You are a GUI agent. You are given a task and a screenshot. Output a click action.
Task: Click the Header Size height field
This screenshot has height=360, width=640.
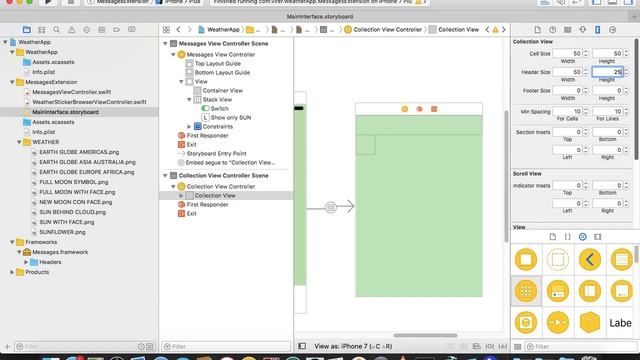(x=608, y=72)
